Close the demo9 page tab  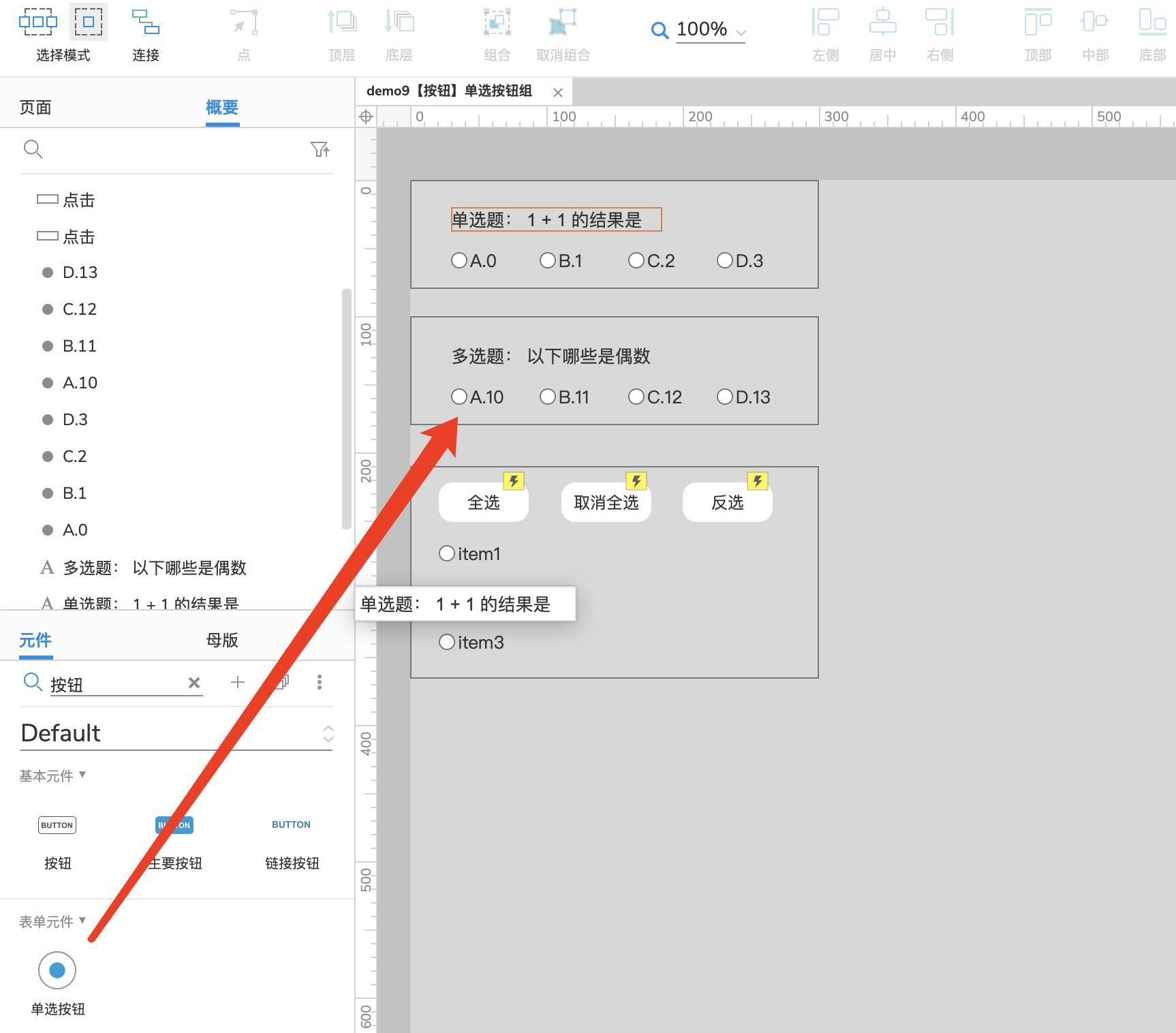[x=558, y=93]
